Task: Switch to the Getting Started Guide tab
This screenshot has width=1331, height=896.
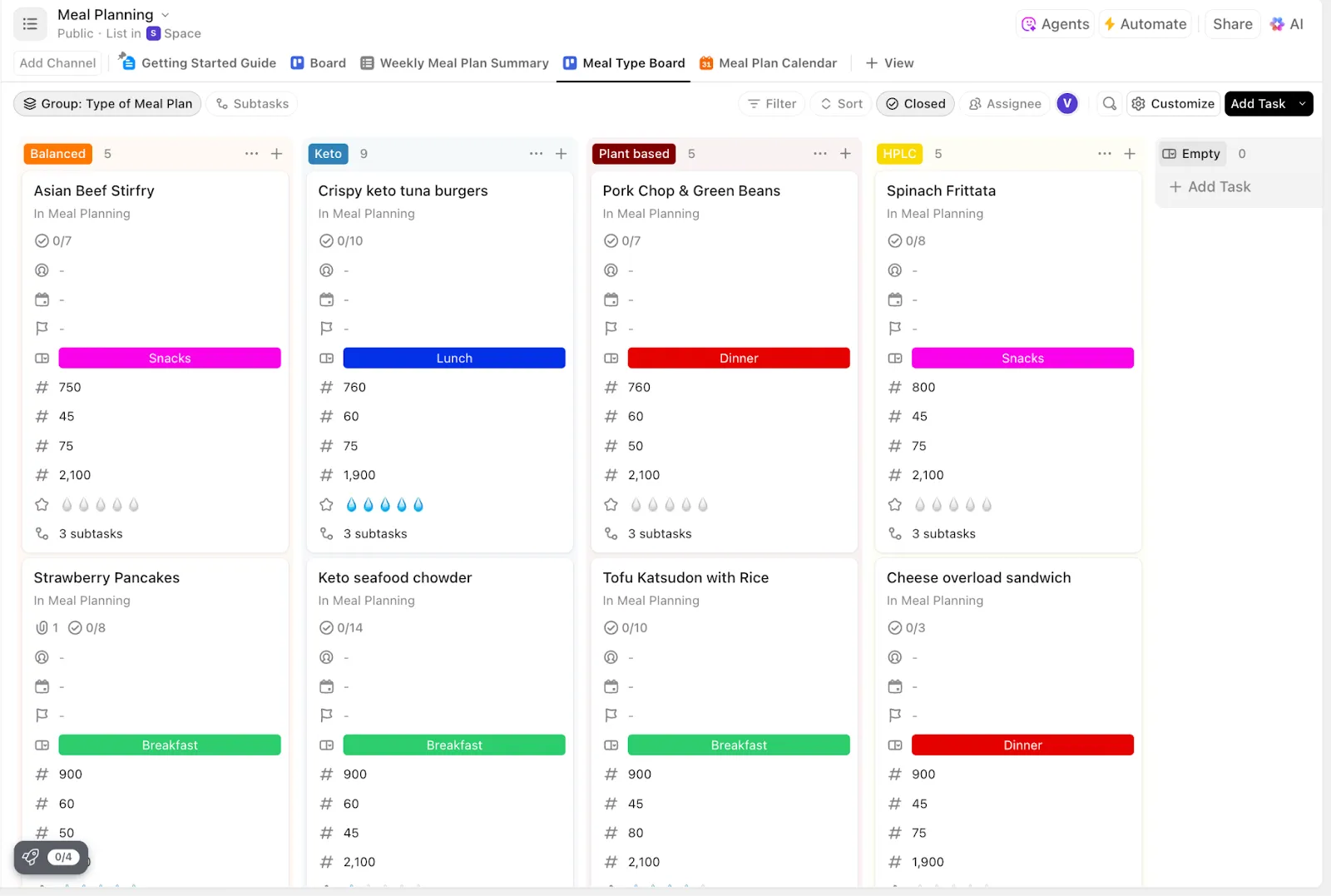Action: point(198,63)
